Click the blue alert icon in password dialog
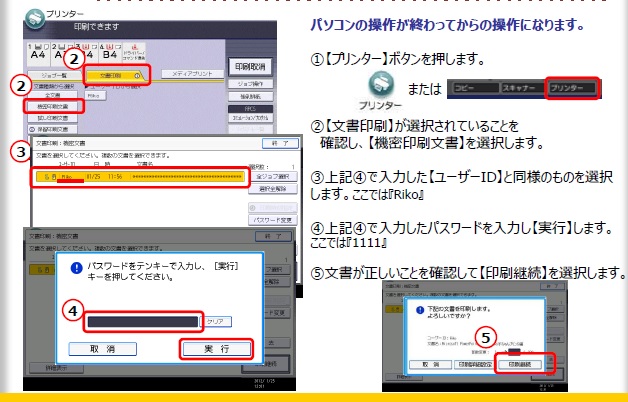The width and height of the screenshot is (628, 402). [75, 269]
